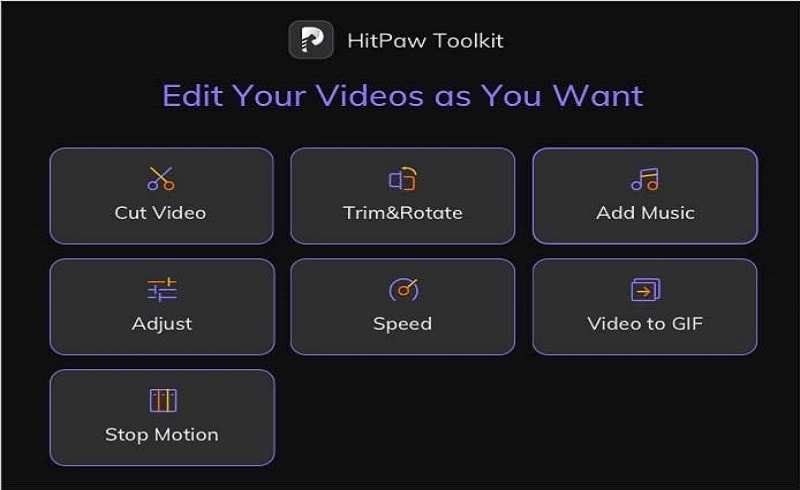
Task: Choose the Trim&Rotate text label
Action: tap(403, 213)
